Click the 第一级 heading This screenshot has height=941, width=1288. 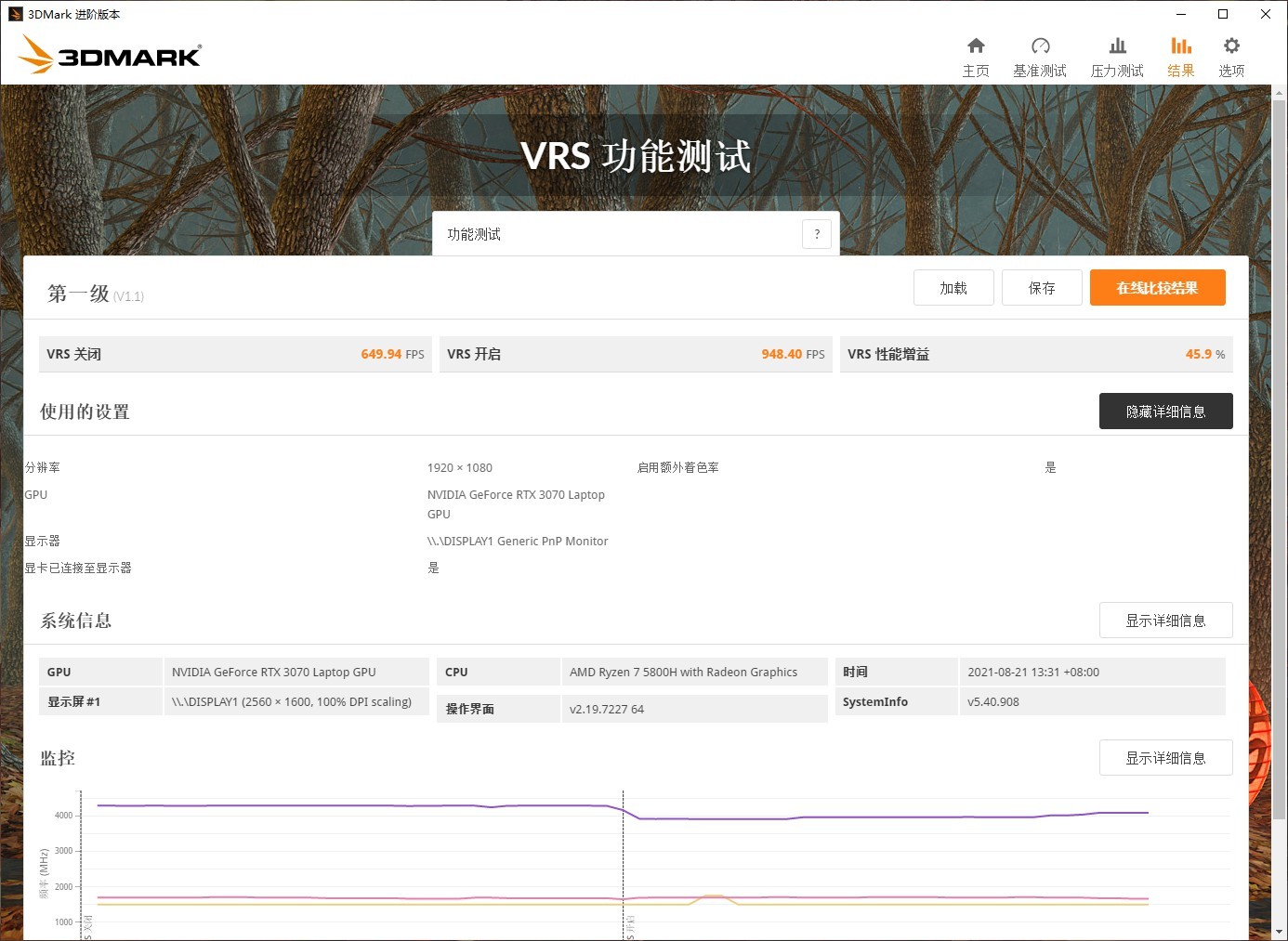(x=78, y=294)
